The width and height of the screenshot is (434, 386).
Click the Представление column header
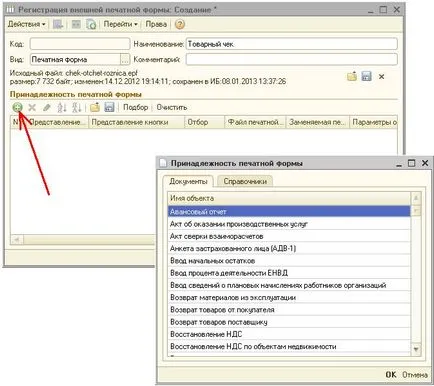[56, 122]
